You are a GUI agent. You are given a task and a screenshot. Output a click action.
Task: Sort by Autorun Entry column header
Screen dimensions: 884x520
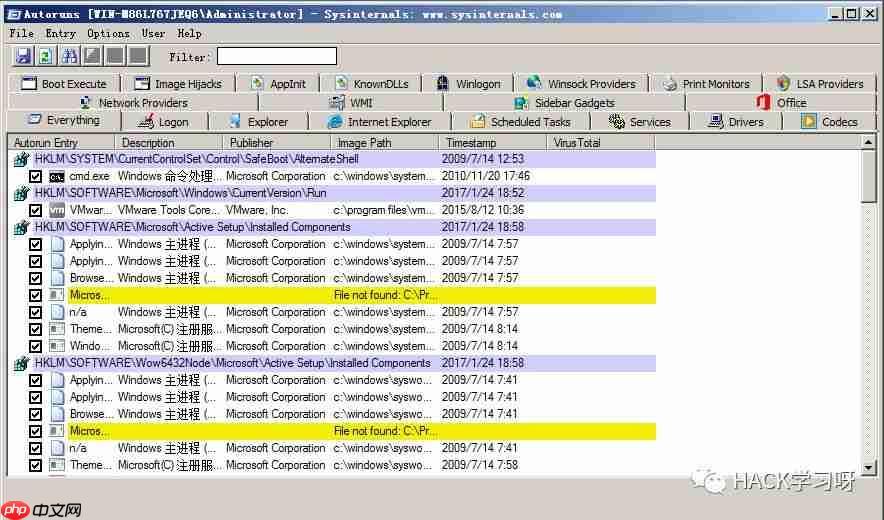pyautogui.click(x=61, y=143)
